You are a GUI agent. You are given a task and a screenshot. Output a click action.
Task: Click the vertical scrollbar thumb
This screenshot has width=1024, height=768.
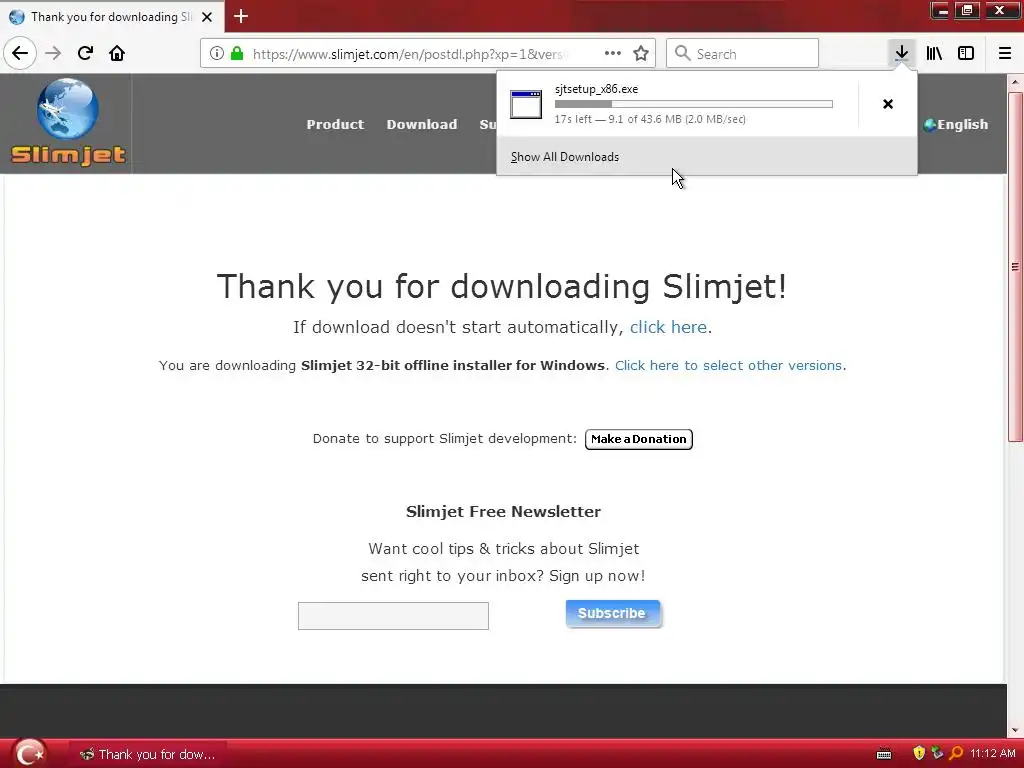(1015, 268)
